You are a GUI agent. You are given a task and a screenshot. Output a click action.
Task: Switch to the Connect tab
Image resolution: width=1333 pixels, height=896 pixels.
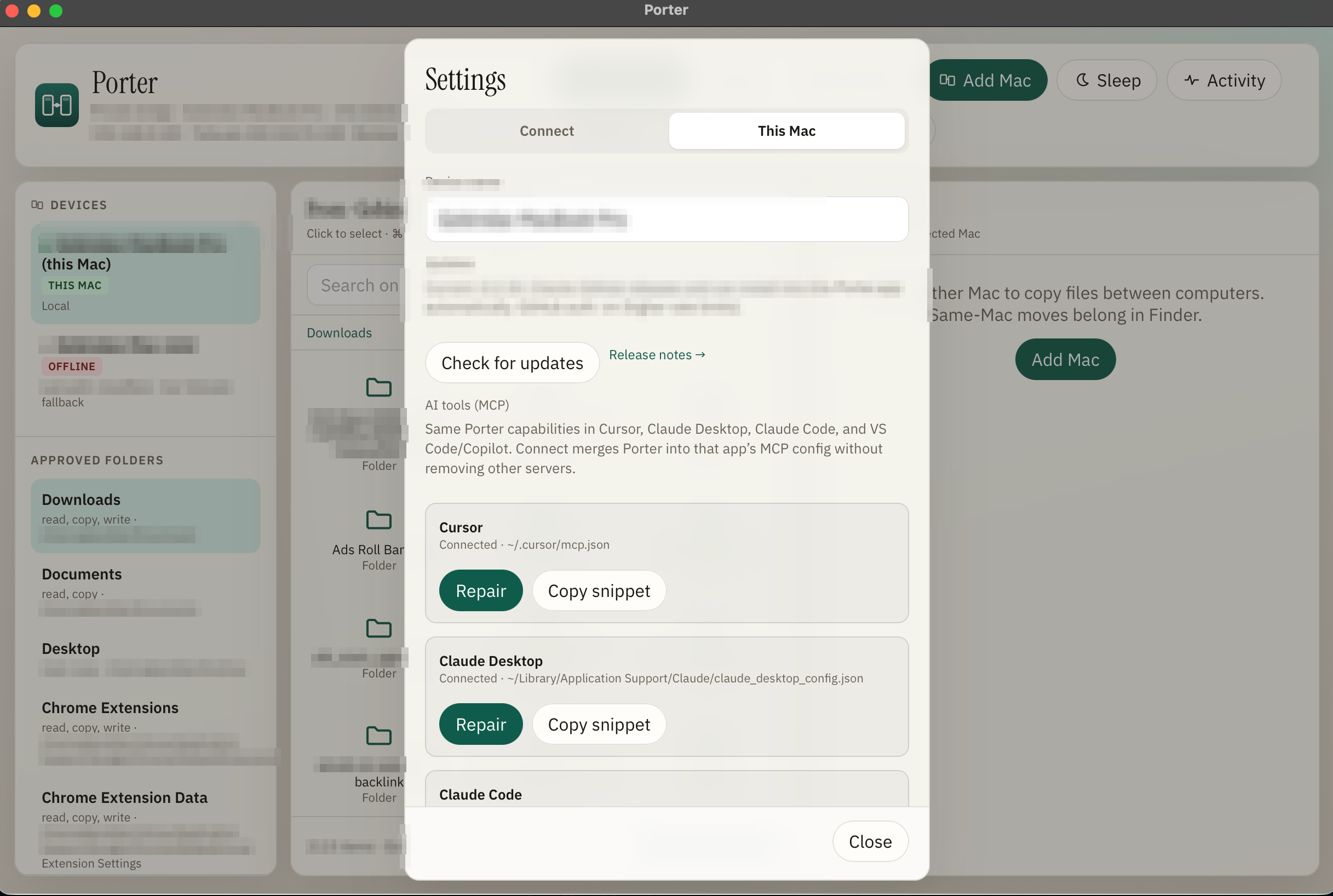546,131
